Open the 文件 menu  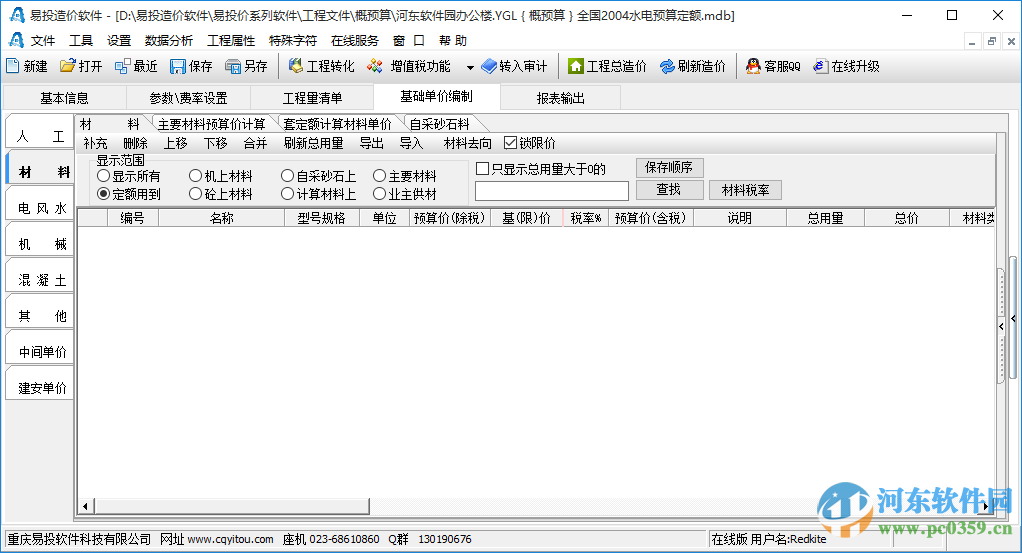[x=43, y=40]
